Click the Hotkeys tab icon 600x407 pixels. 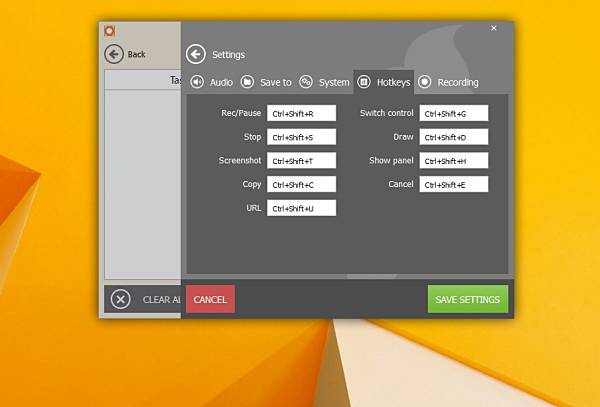[x=364, y=81]
